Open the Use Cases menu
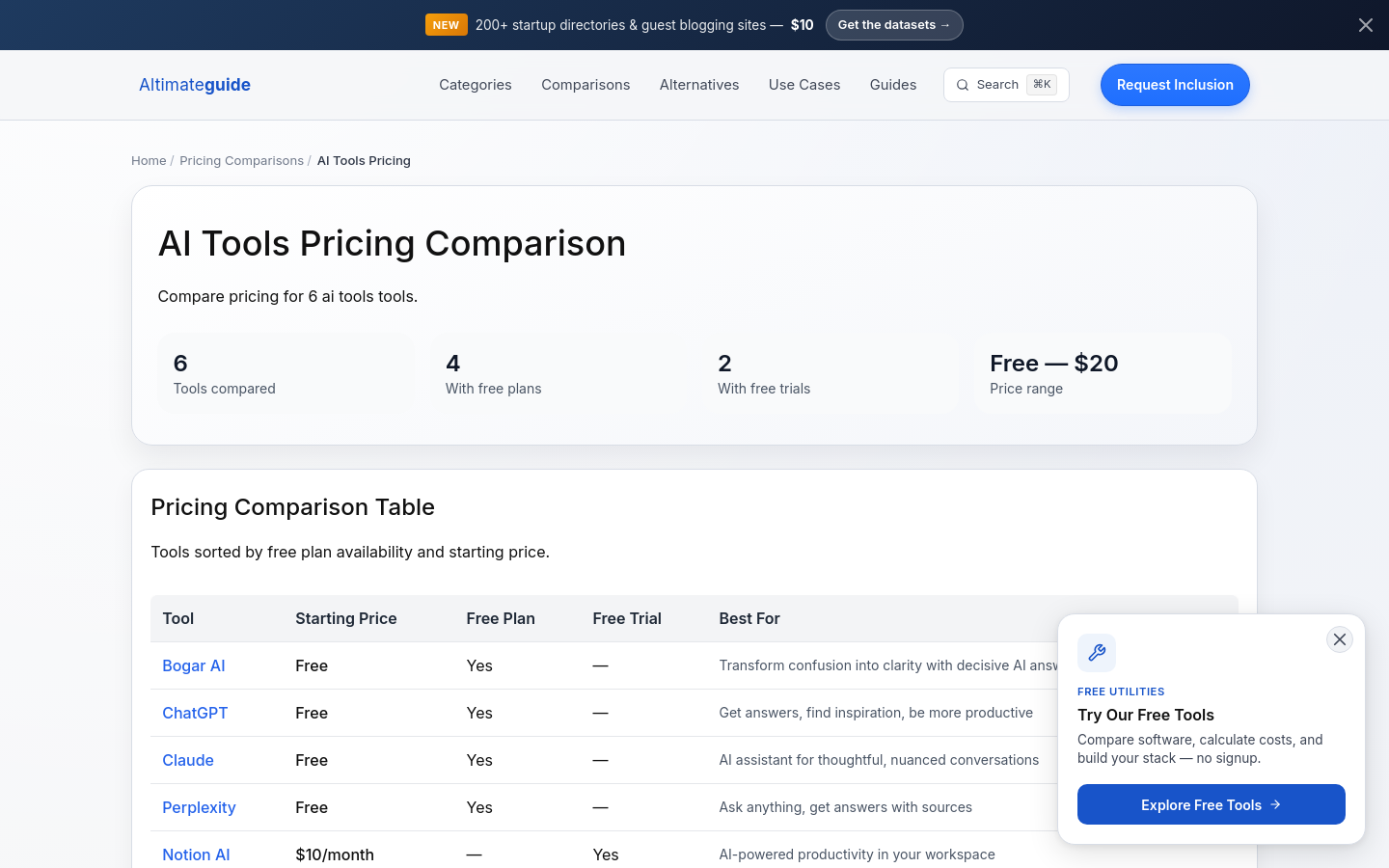Screen dimensions: 1389x868 tap(804, 85)
